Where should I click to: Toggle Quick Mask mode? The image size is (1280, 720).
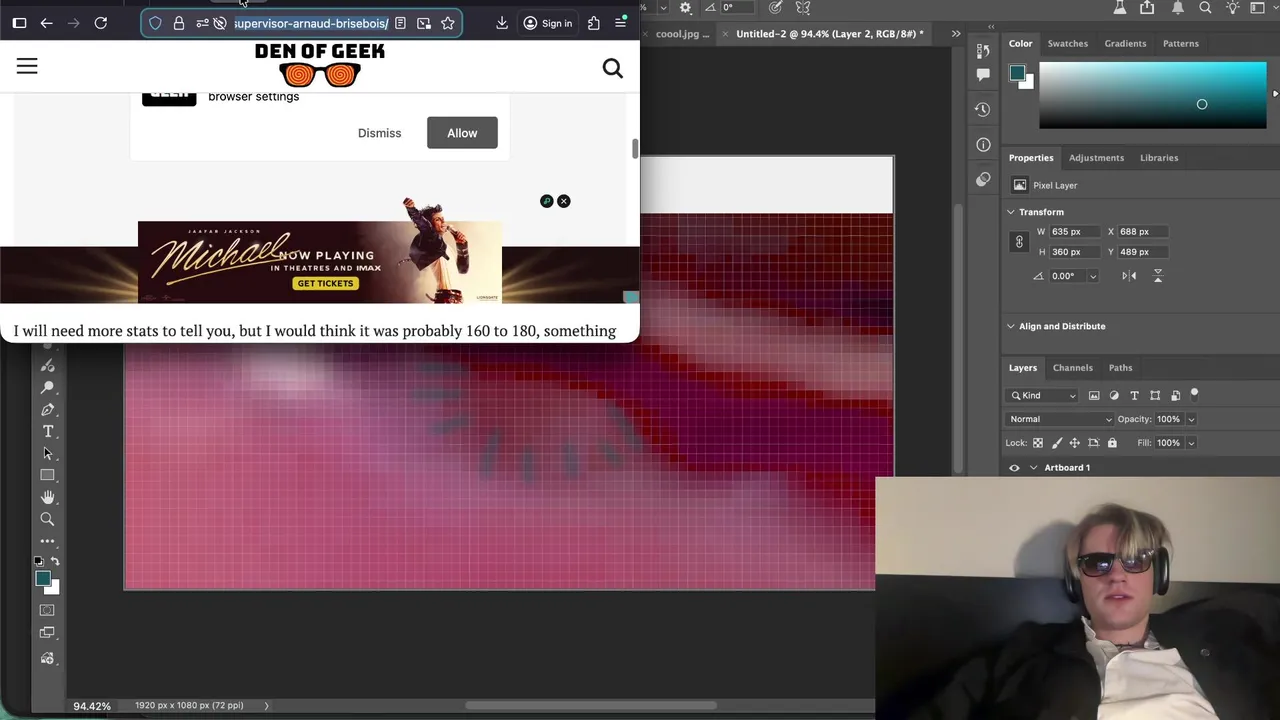click(47, 610)
